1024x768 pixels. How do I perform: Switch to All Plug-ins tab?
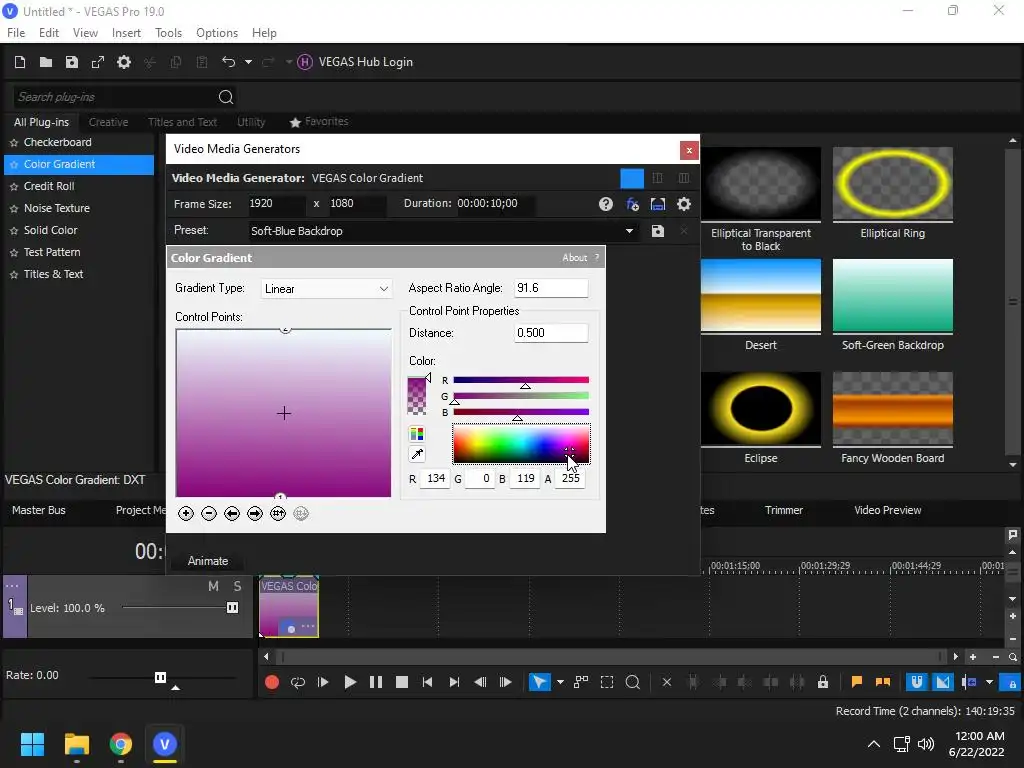pos(41,122)
